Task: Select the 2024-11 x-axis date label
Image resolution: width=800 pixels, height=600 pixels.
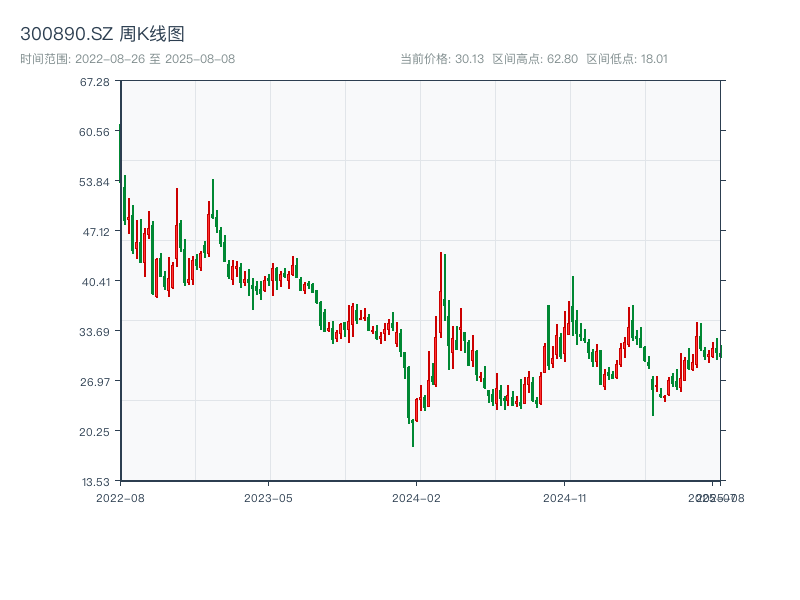Action: [x=565, y=497]
